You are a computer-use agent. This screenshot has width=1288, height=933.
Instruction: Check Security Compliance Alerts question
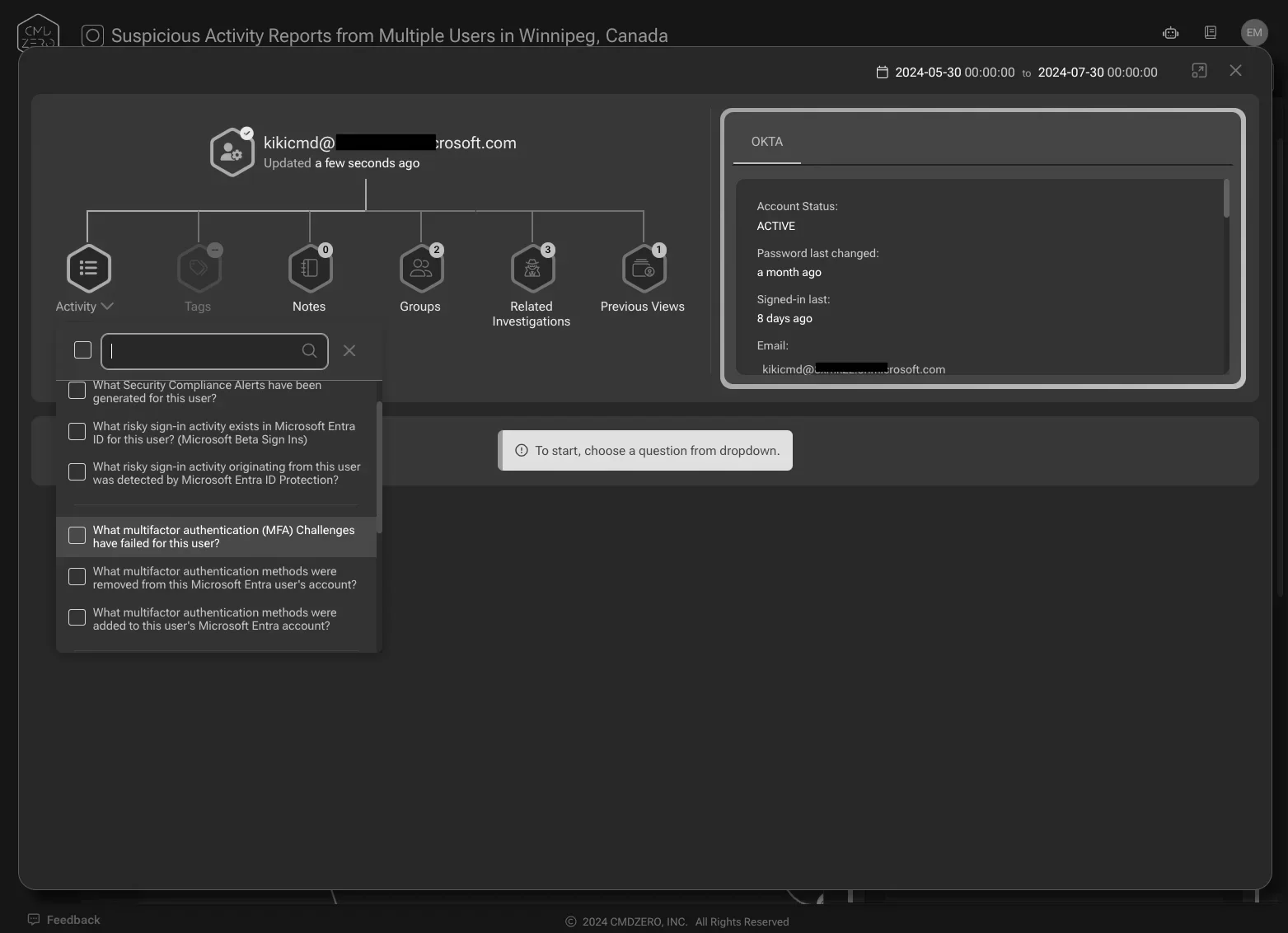click(x=77, y=391)
